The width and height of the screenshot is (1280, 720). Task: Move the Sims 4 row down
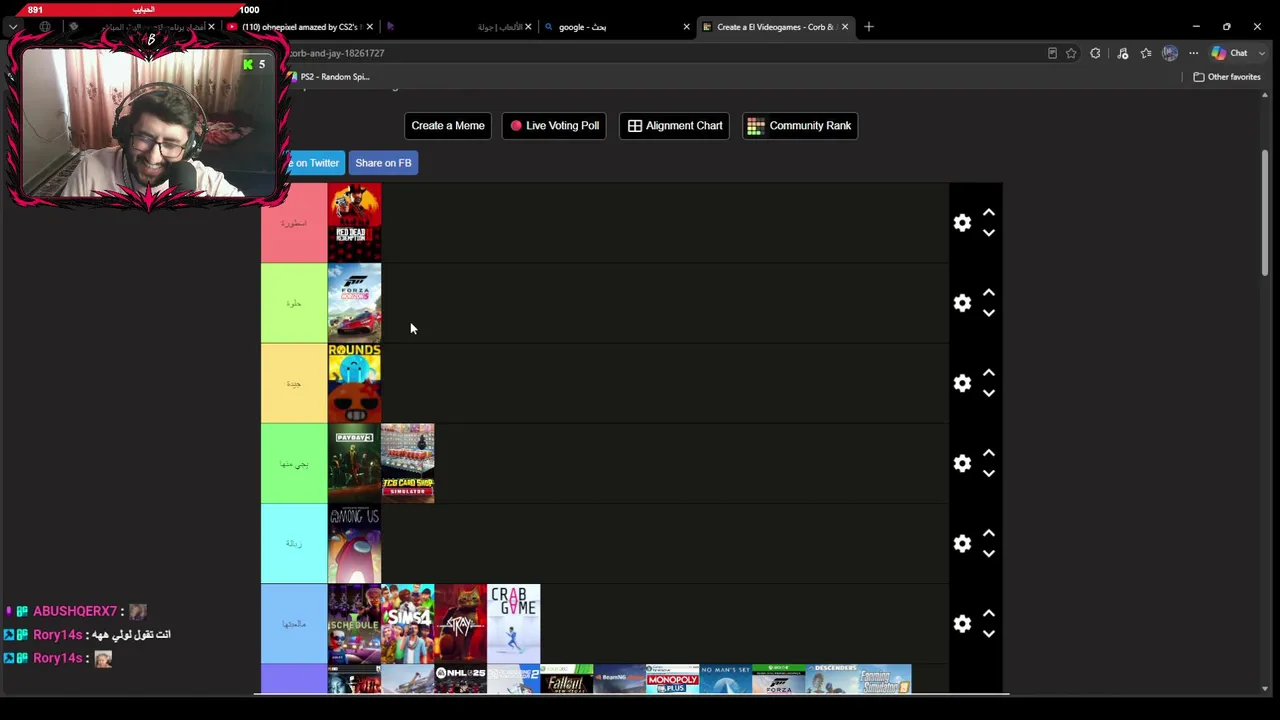(989, 633)
